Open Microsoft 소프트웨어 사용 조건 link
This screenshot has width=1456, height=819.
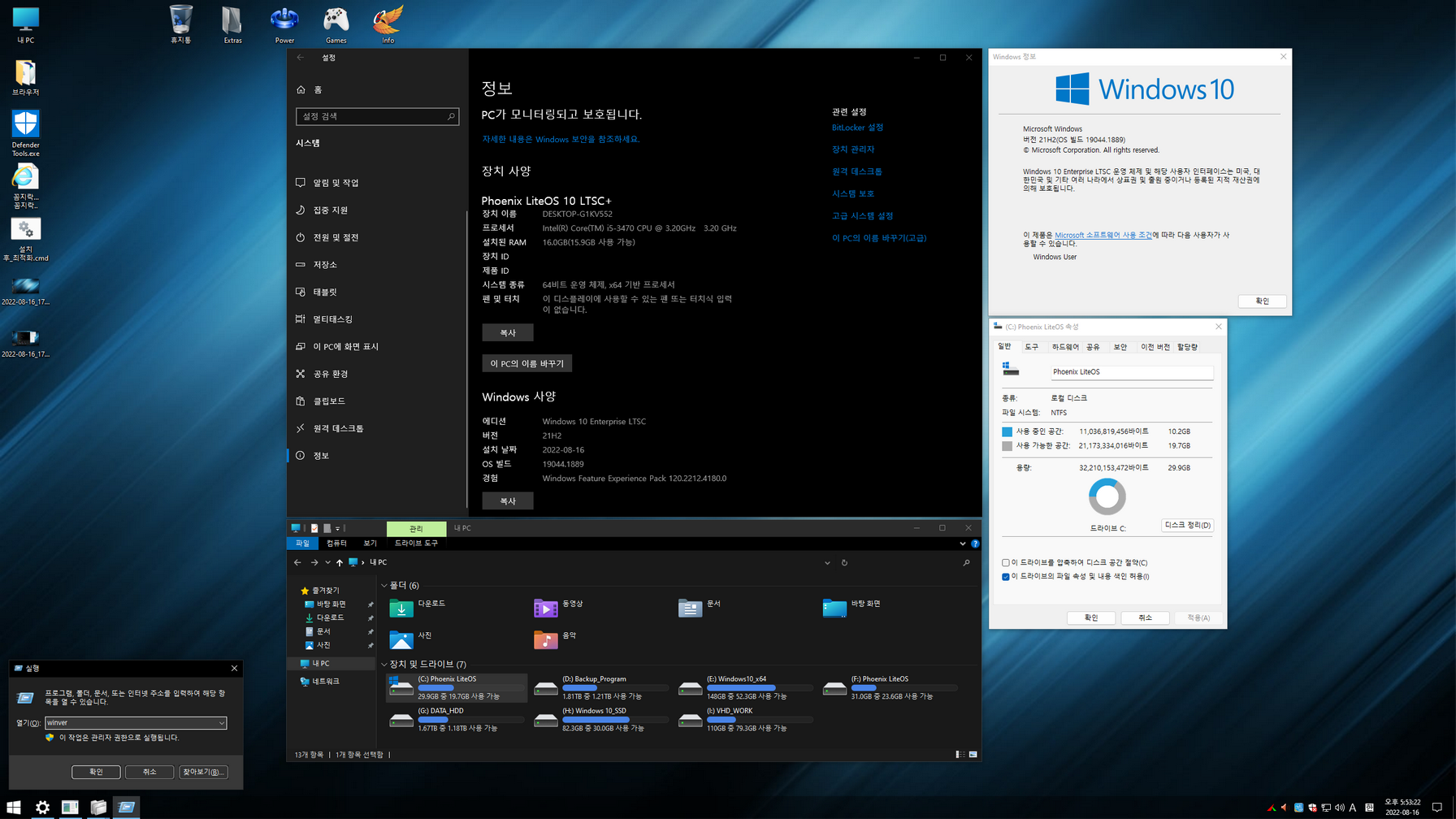click(x=1103, y=235)
